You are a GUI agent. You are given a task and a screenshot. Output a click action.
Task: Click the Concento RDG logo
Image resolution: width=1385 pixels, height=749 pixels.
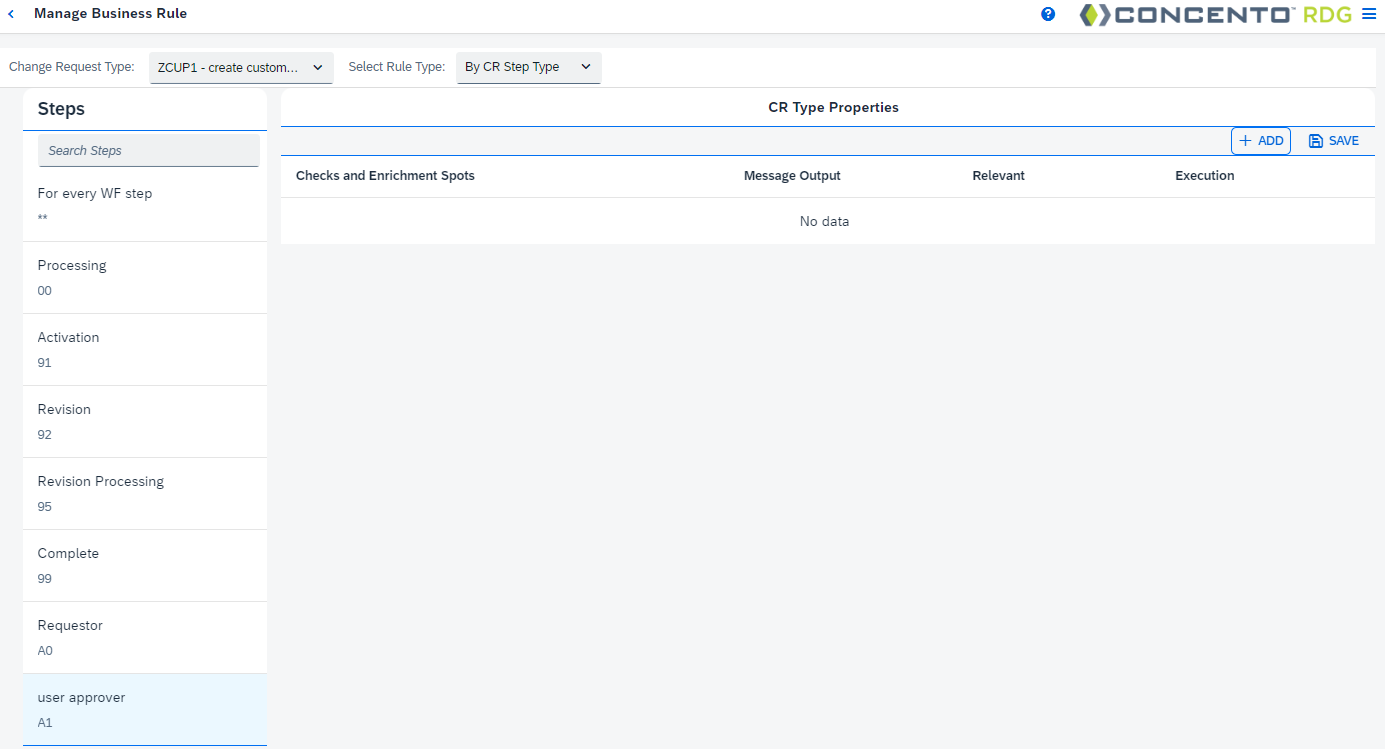[1210, 15]
